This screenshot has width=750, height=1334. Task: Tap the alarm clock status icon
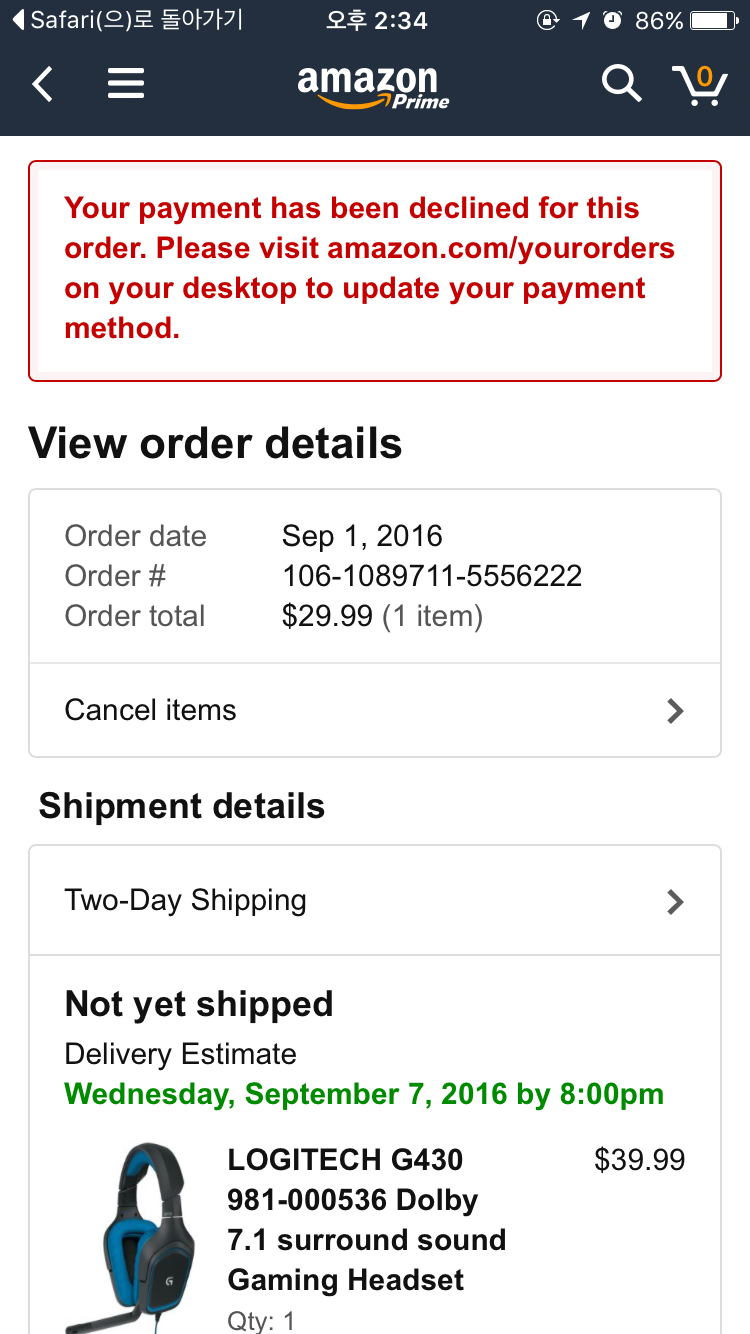point(613,20)
